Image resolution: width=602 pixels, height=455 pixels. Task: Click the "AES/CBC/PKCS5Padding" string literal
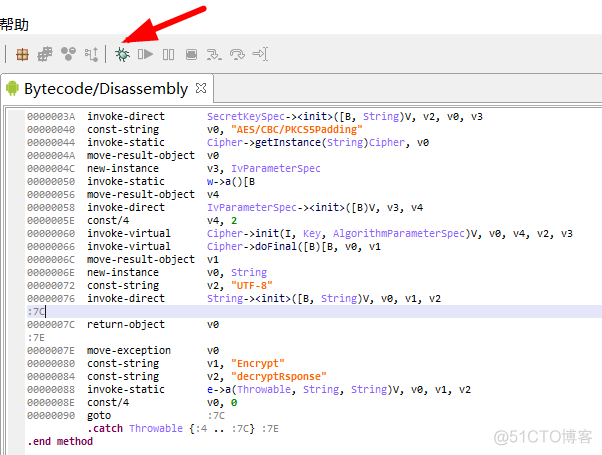point(296,129)
